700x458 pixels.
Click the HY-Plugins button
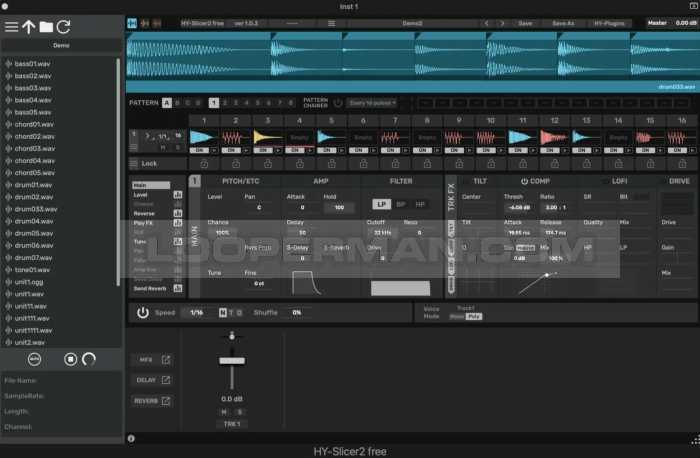pos(607,22)
